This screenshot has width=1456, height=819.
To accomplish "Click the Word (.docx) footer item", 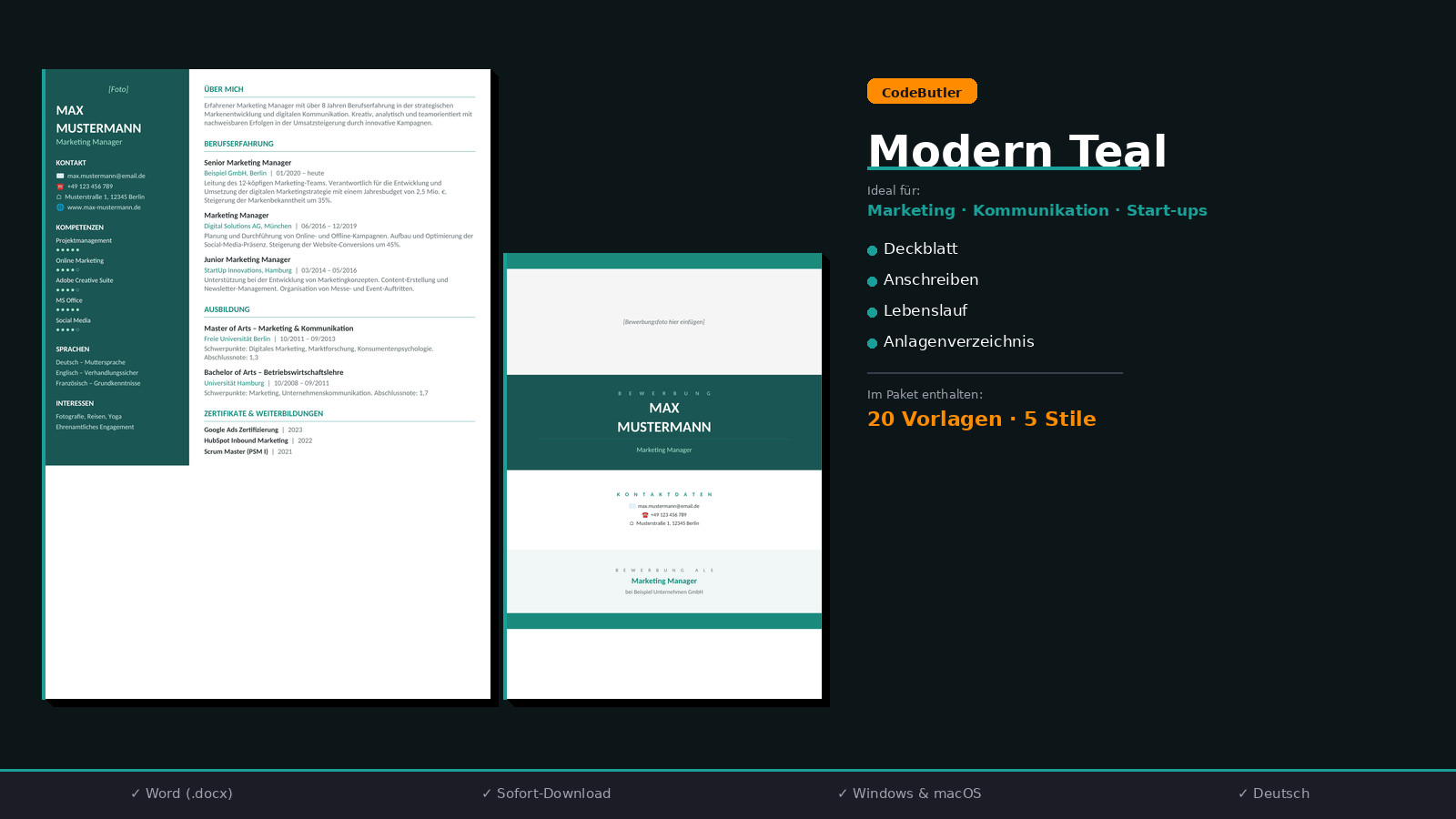I will click(182, 794).
